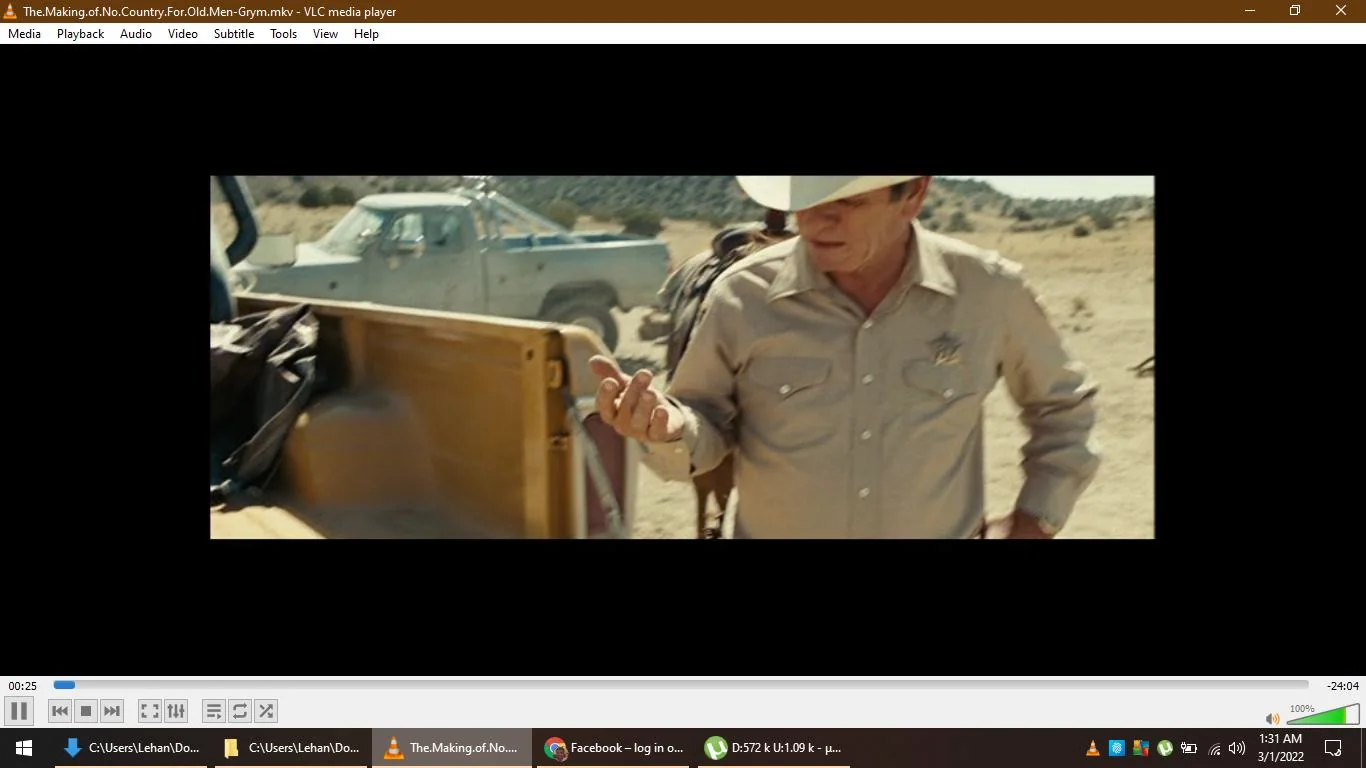Screen dimensions: 1366x768
Task: Open the Subtitle menu
Action: (234, 34)
